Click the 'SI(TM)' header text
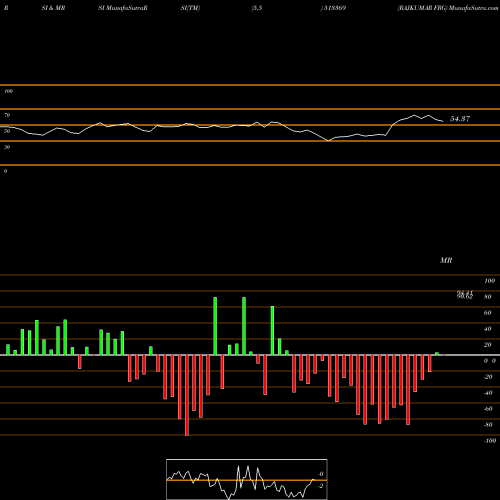This screenshot has height=500, width=500. coord(190,8)
